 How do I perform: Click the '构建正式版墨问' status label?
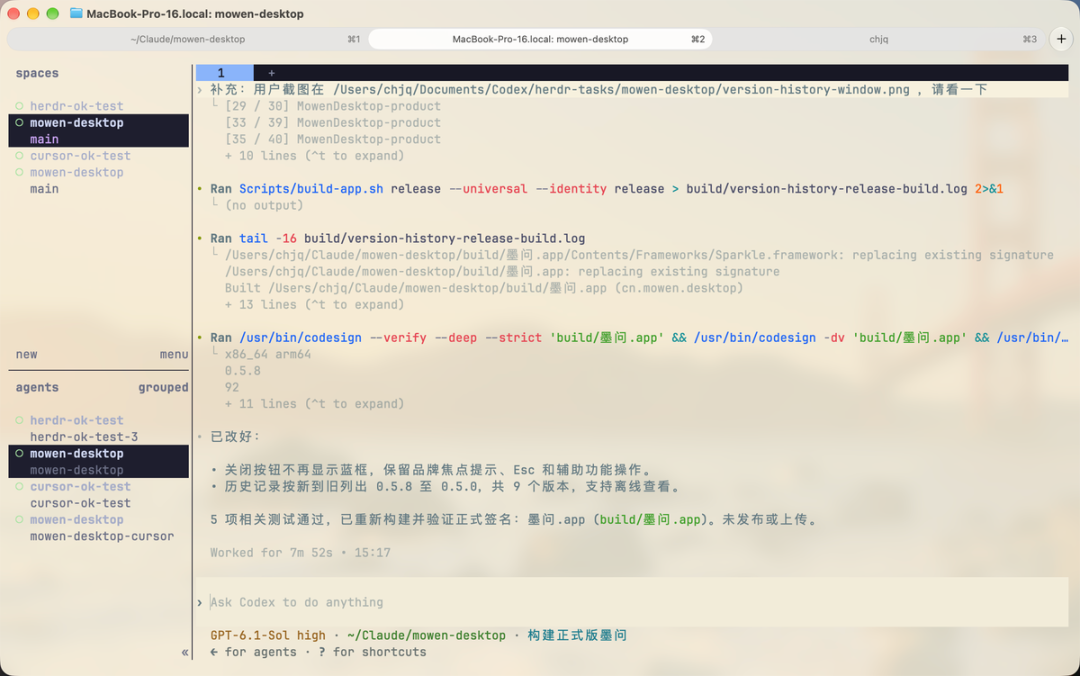tap(577, 635)
